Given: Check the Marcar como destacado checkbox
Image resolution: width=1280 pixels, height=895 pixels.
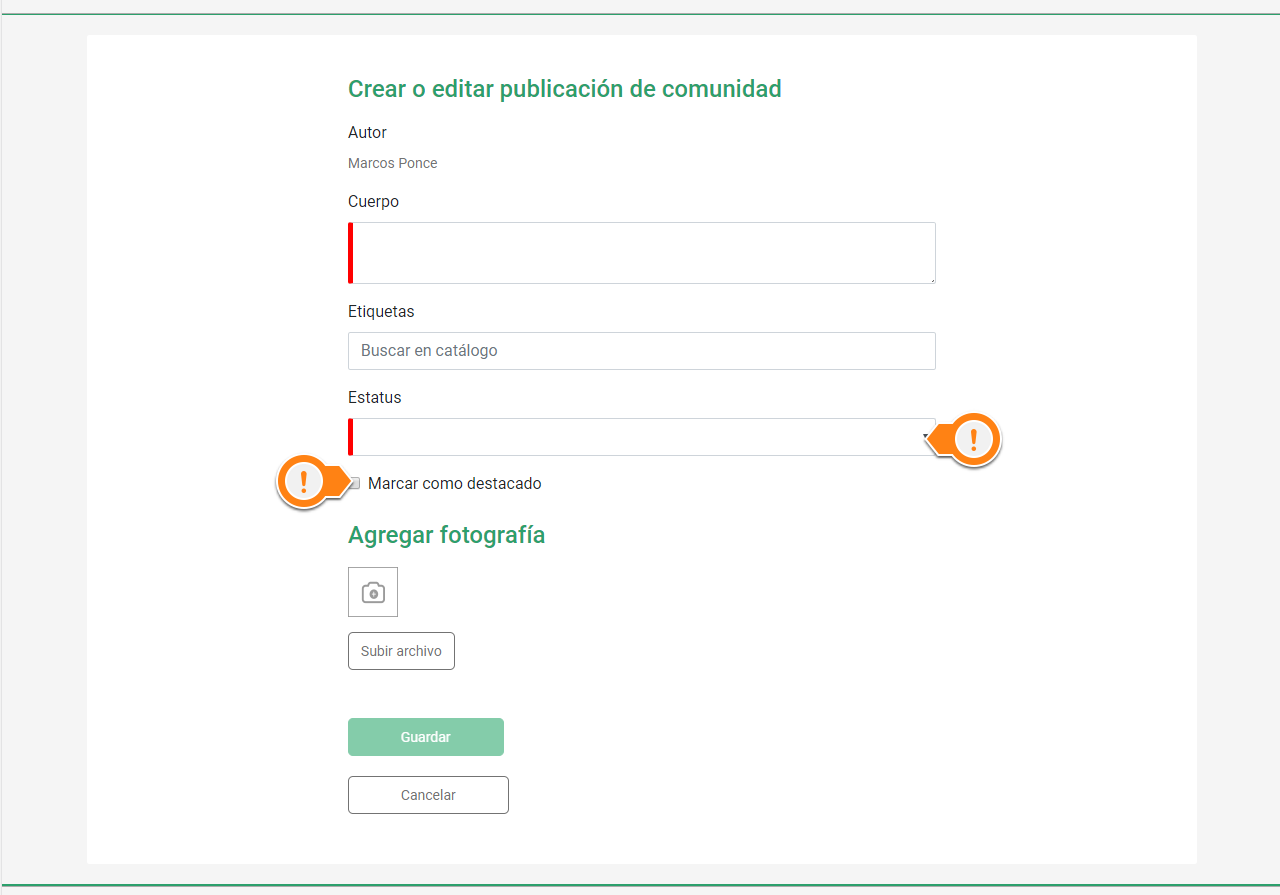Looking at the screenshot, I should click(354, 483).
